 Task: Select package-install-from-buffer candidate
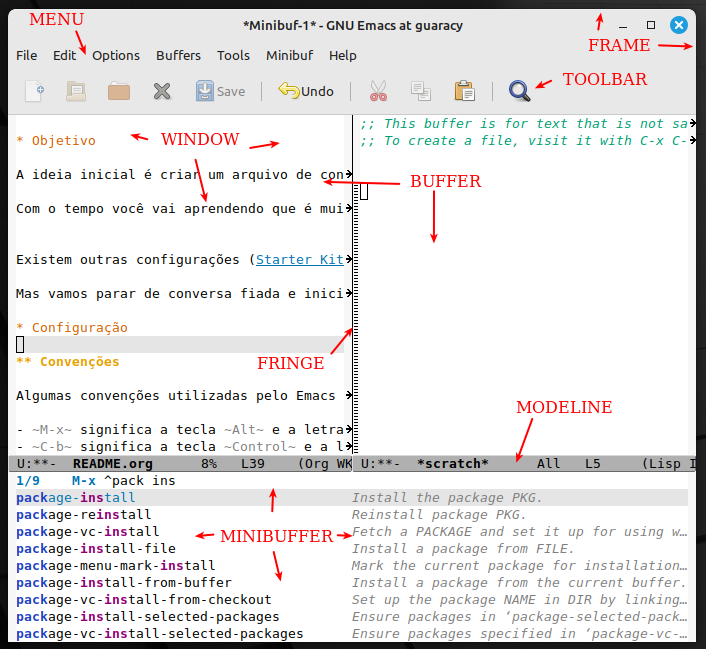pos(123,583)
